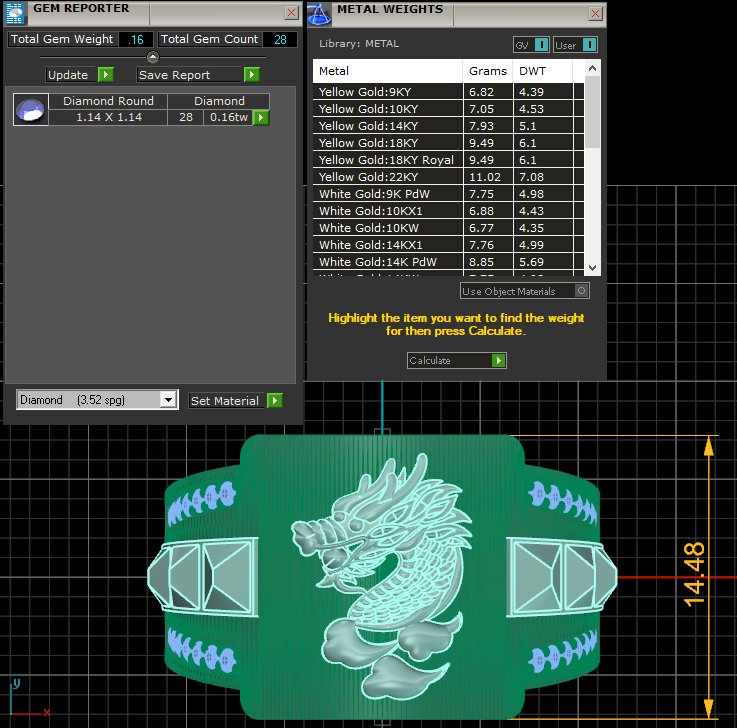Click the metal list scrollbar thumb
The height and width of the screenshot is (728, 737).
pyautogui.click(x=593, y=112)
